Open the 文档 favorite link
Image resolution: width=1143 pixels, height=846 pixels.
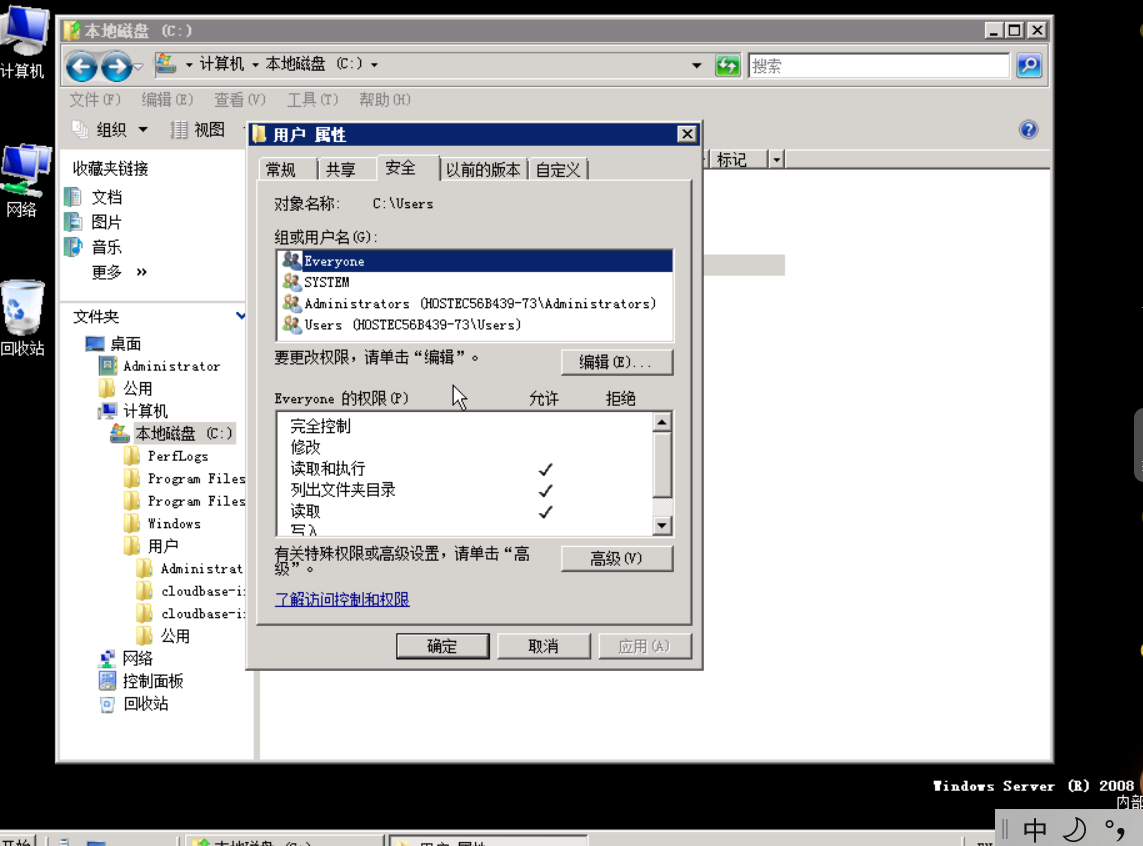tap(106, 197)
